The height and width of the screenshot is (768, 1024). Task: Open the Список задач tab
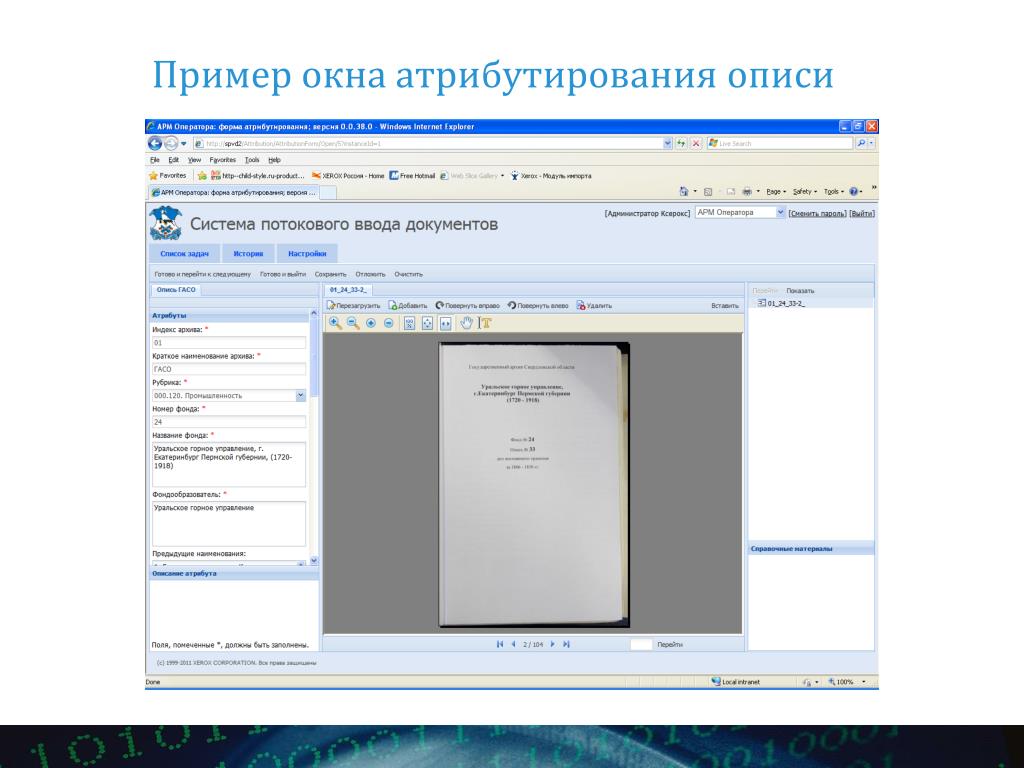(184, 253)
